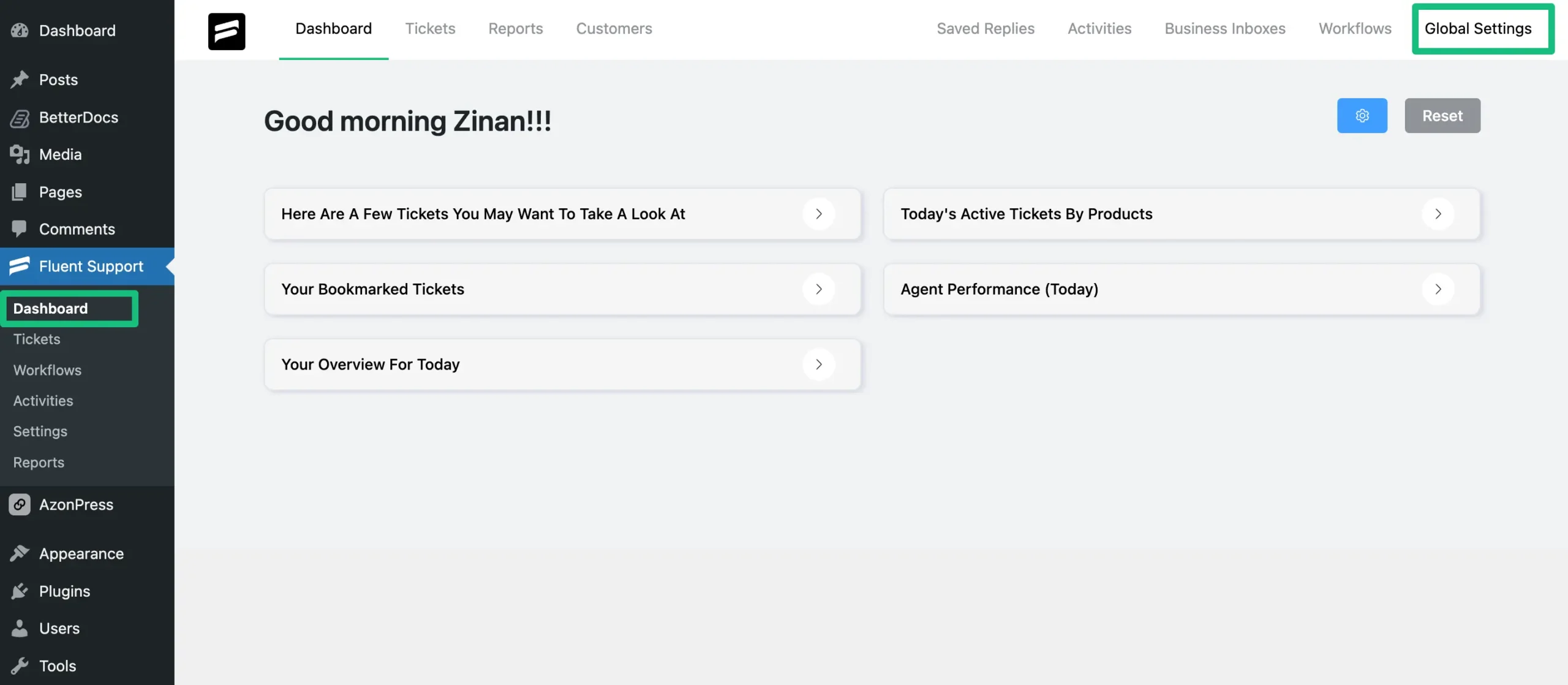Select Activities submenu in sidebar
This screenshot has width=1568, height=685.
click(43, 401)
